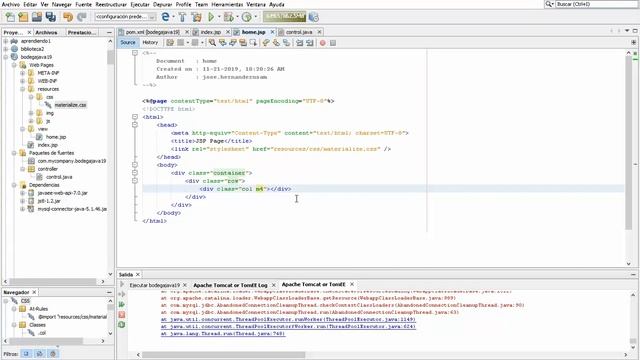Collapse the html tag code fold
This screenshot has width=640, height=360.
(x=135, y=117)
